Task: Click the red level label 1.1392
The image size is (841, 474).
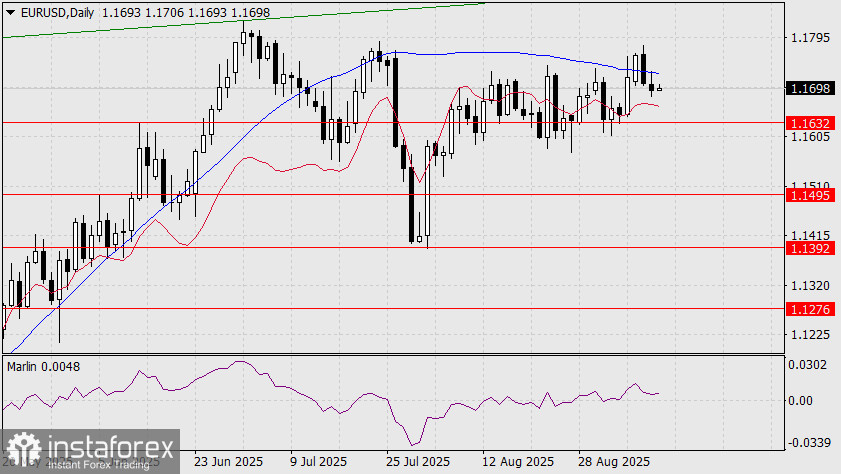Action: click(x=810, y=248)
